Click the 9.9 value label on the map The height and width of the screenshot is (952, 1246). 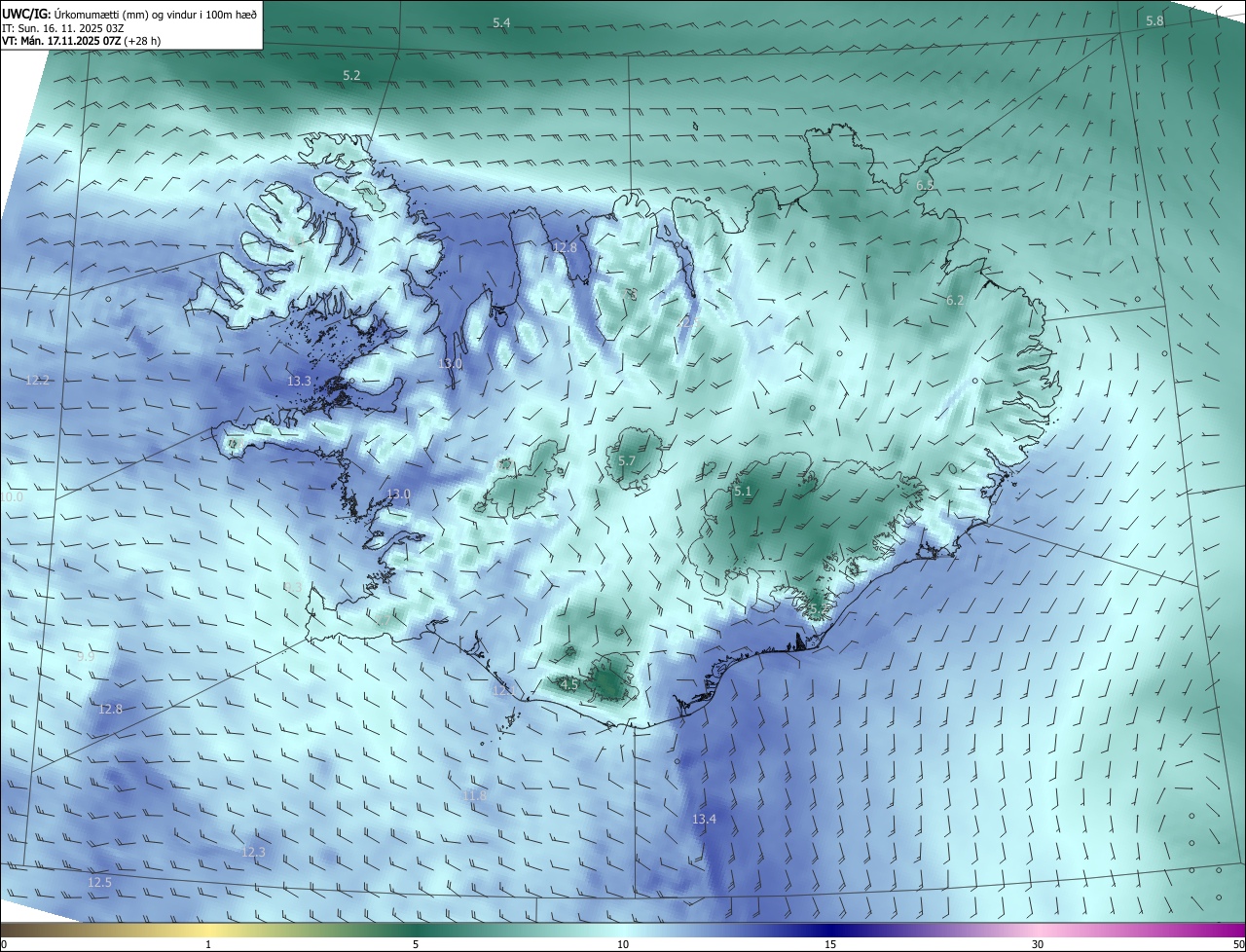[x=86, y=657]
